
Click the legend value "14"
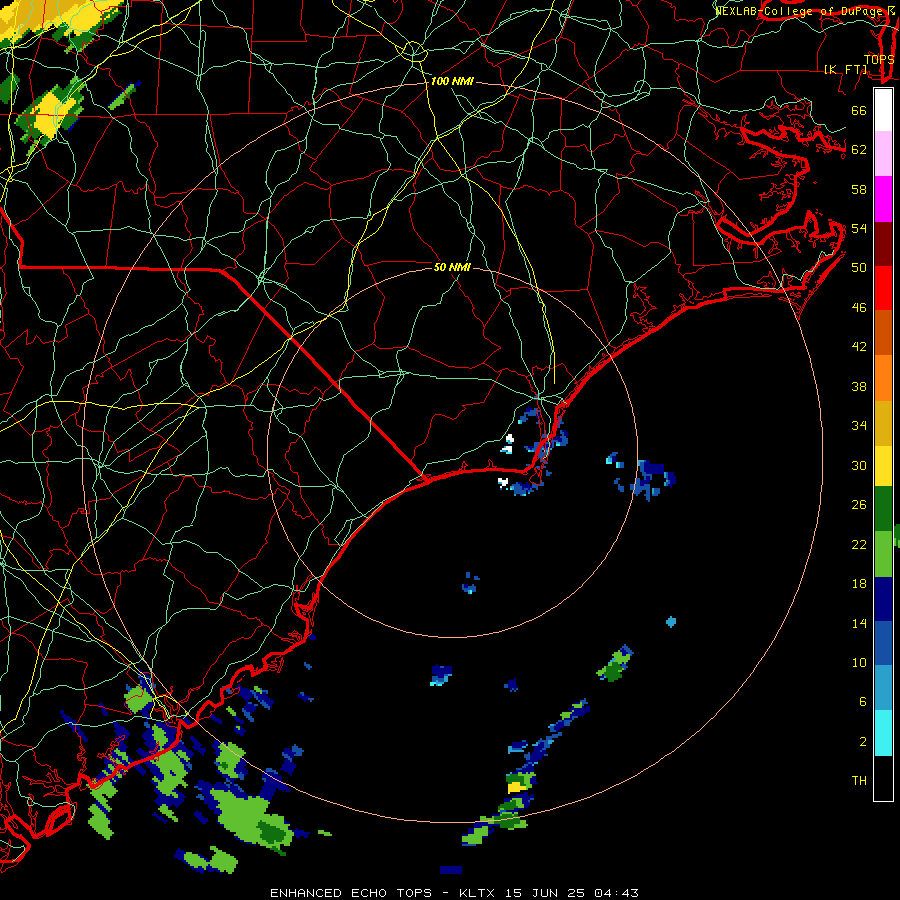click(859, 623)
